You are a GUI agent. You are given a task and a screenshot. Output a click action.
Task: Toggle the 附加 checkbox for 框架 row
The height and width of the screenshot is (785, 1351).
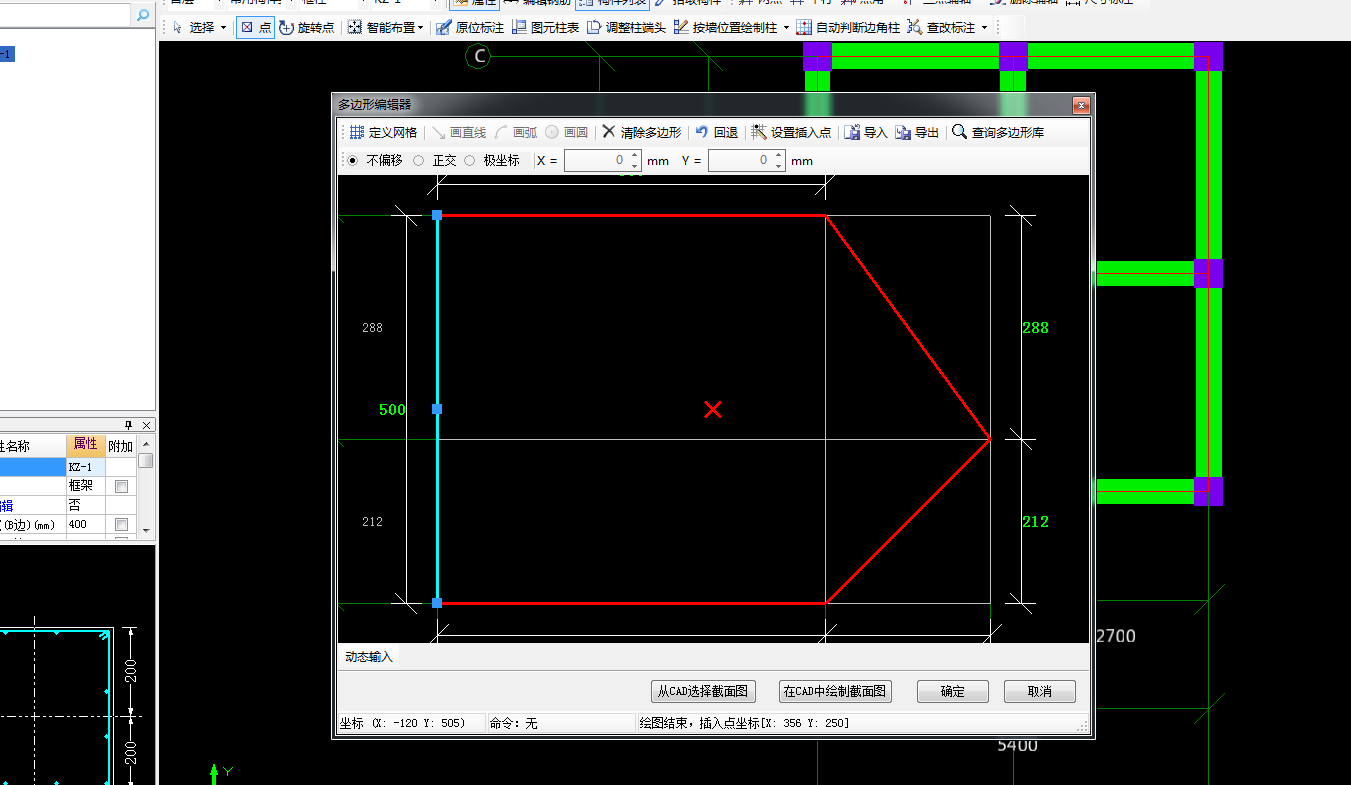(121, 486)
